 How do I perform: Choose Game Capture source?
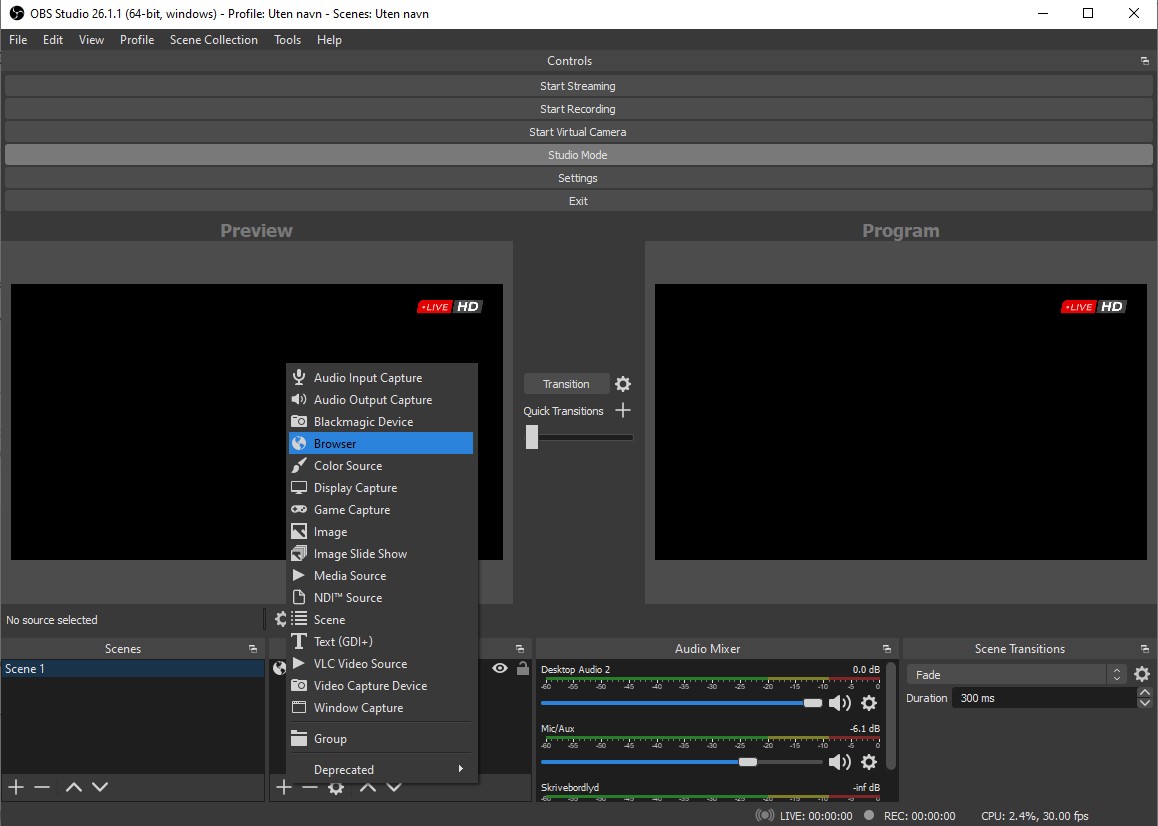[381, 510]
